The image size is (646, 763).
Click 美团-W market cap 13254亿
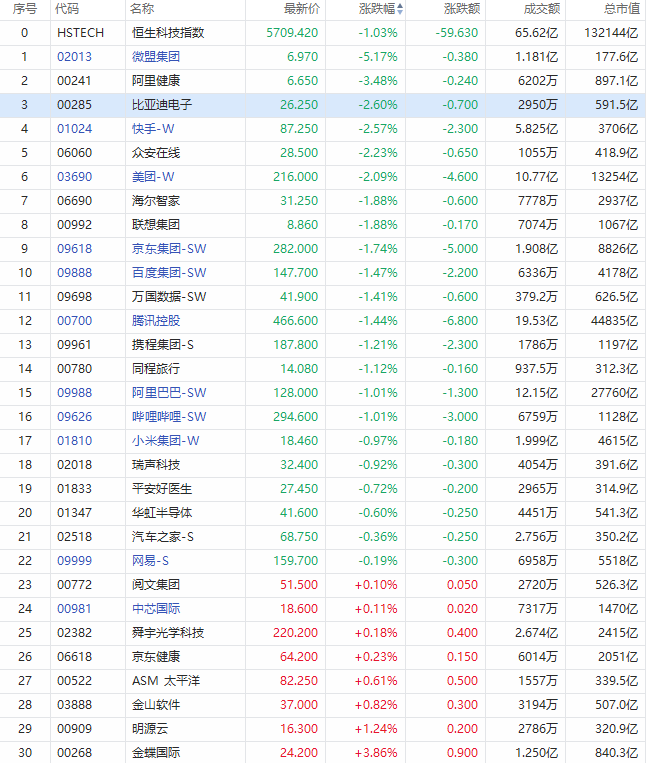pyautogui.click(x=614, y=177)
